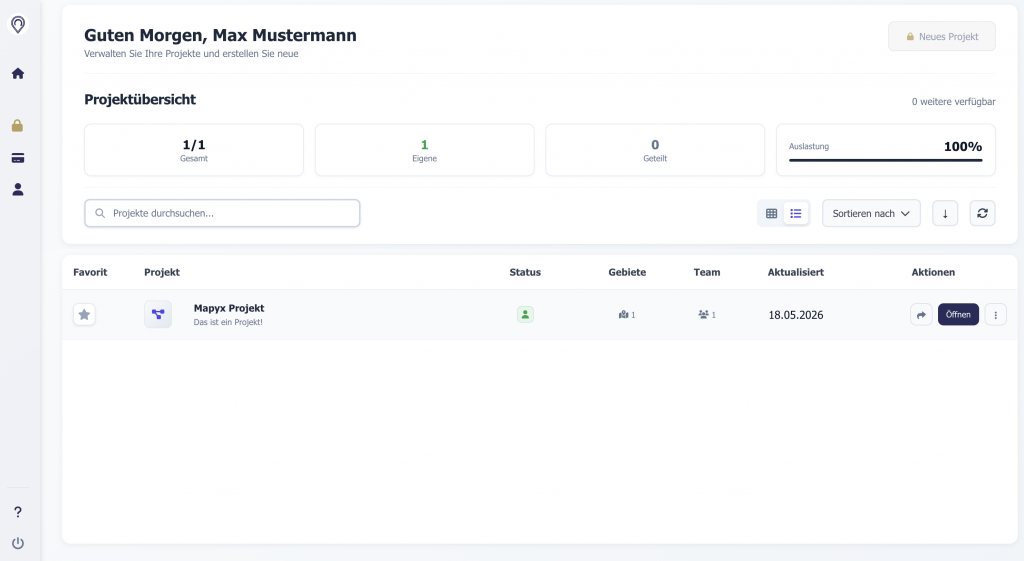Click the Projektübersicht heading
This screenshot has height=561, width=1024.
[x=140, y=99]
